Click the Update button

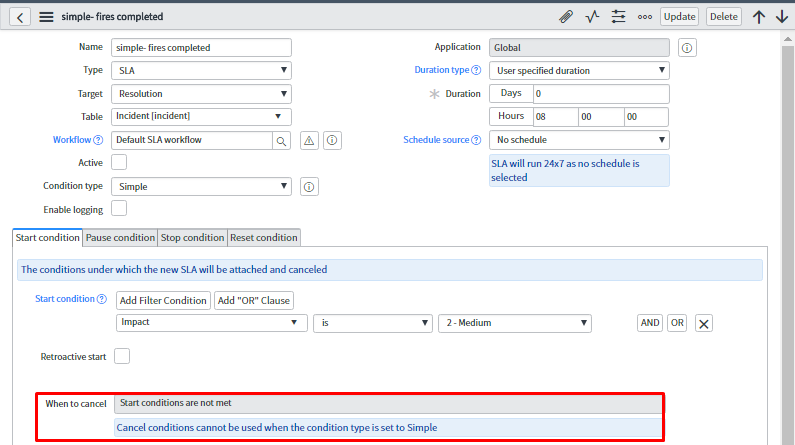[x=679, y=17]
